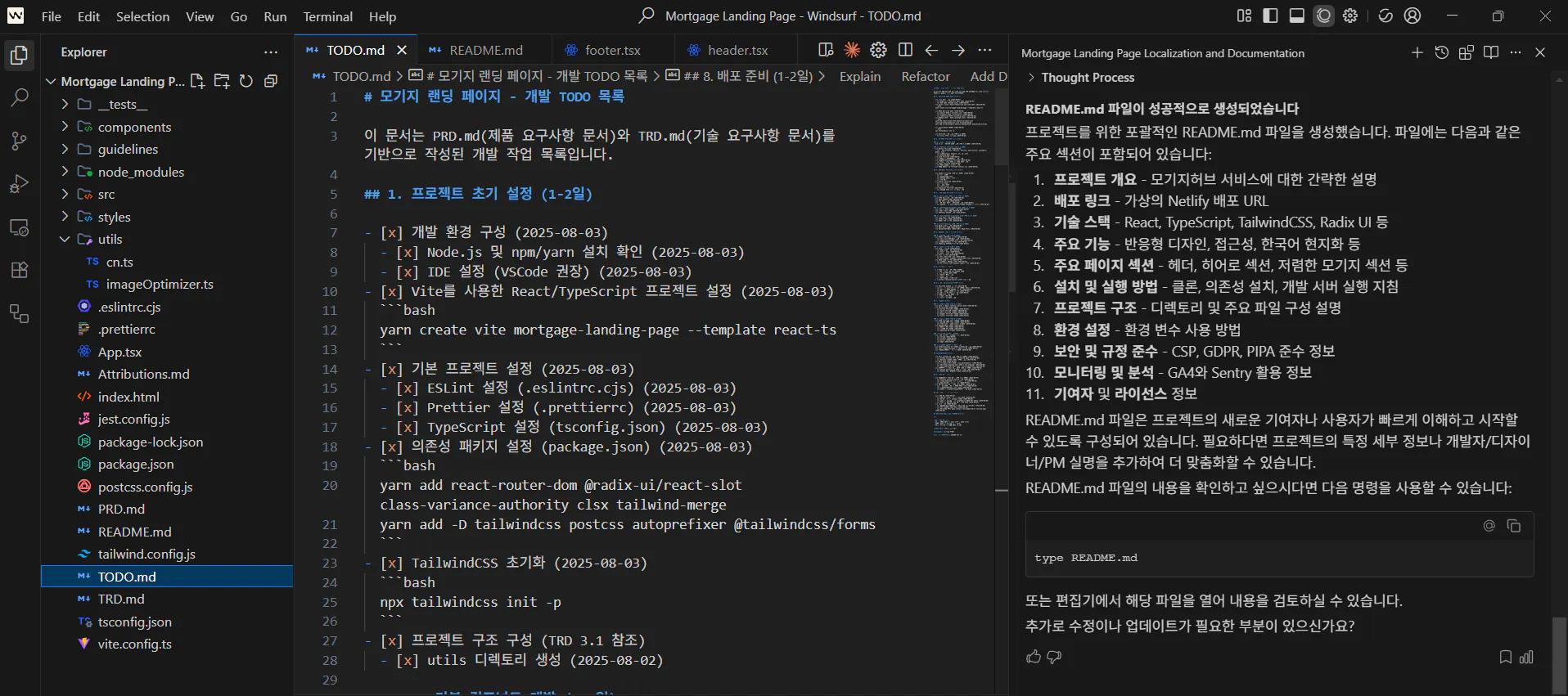Open the account profile icon
This screenshot has height=696, width=1568.
(1413, 16)
